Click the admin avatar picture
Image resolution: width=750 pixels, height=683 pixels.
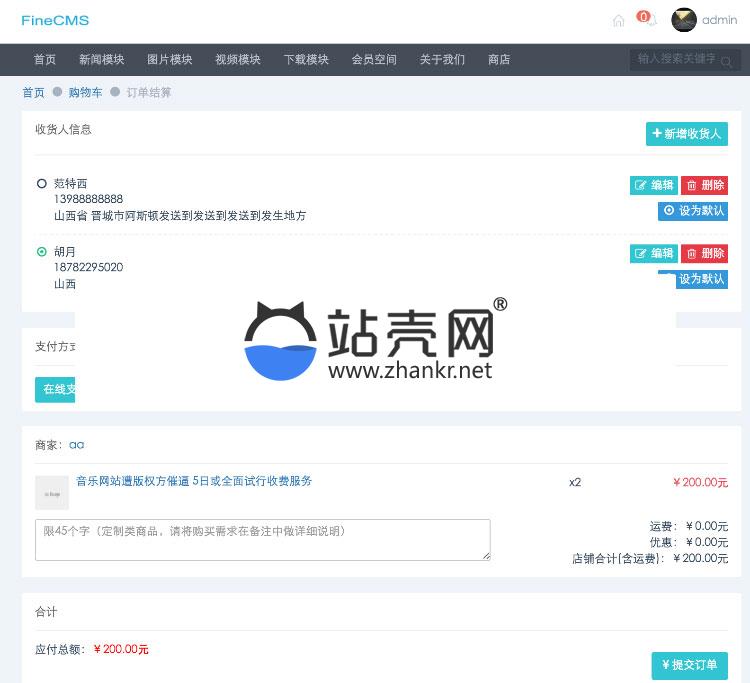point(684,20)
